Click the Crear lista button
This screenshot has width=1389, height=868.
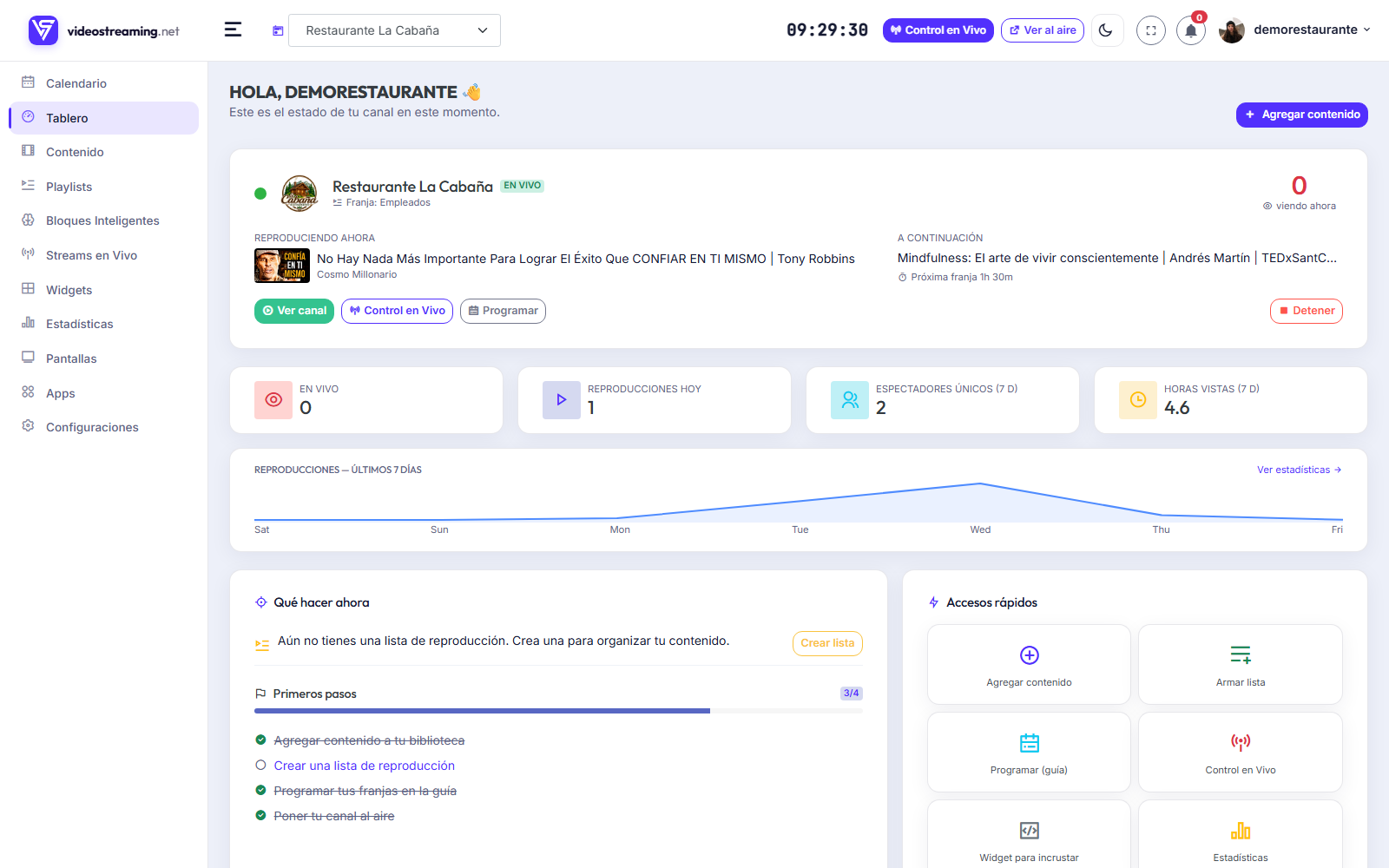(827, 643)
